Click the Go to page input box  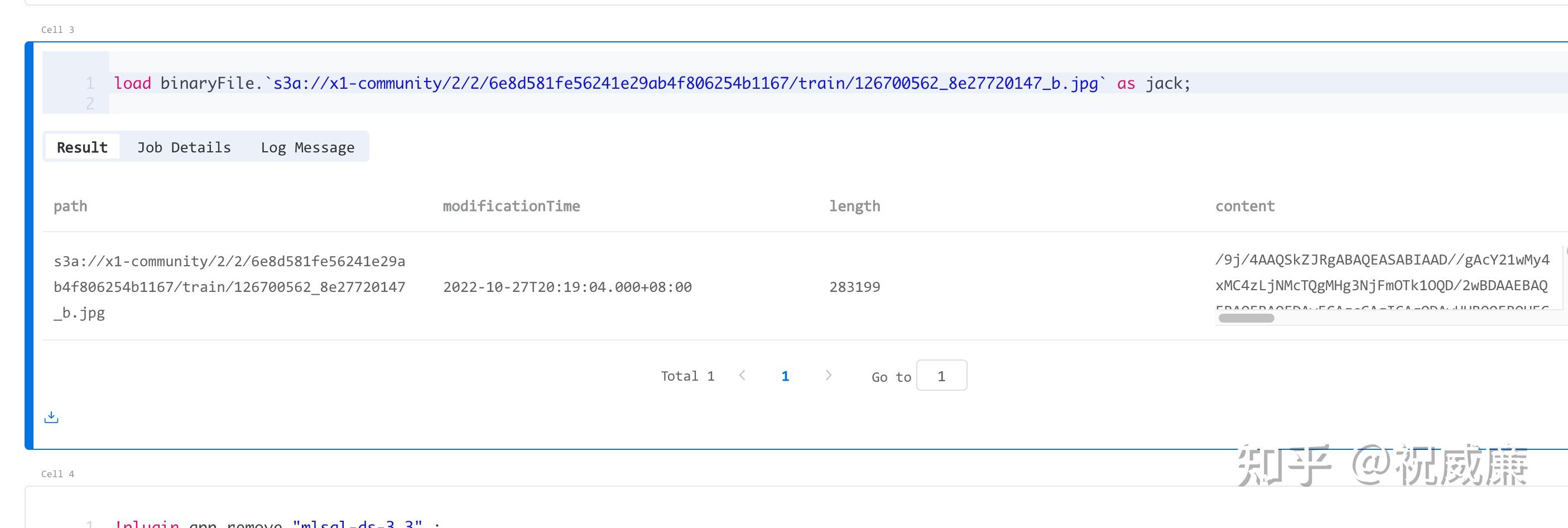(941, 376)
